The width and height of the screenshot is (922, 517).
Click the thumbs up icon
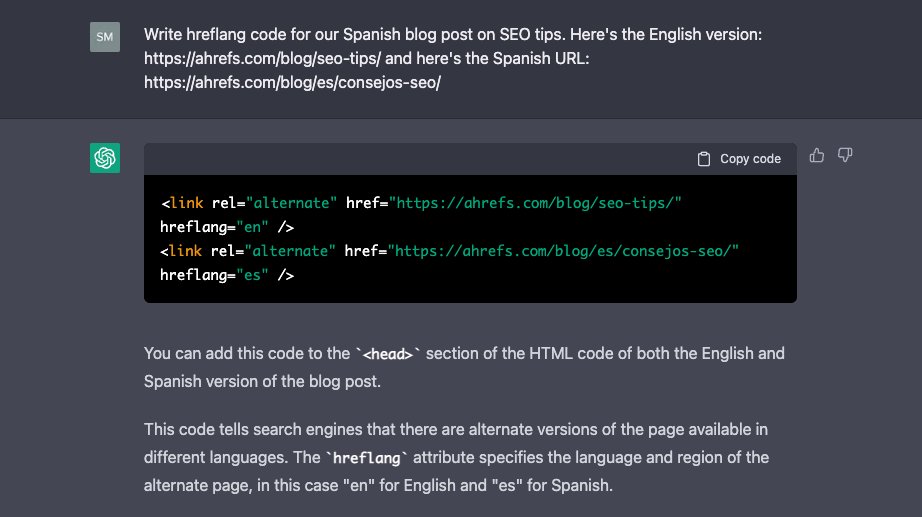816,155
